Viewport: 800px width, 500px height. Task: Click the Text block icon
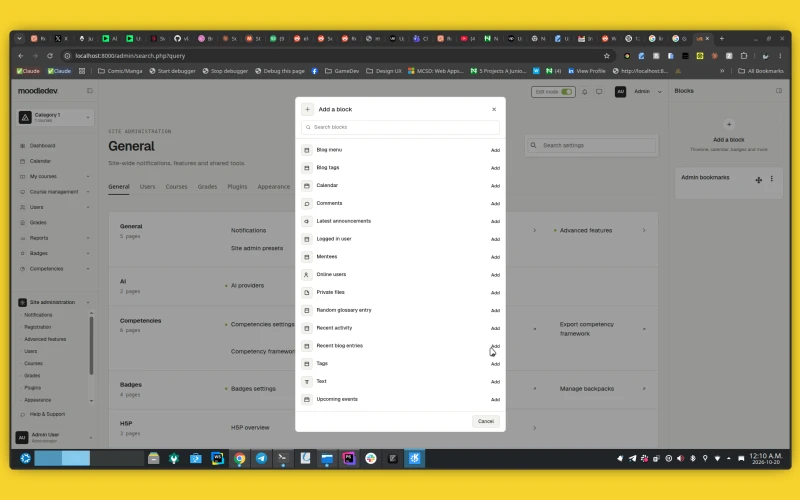[x=307, y=382]
